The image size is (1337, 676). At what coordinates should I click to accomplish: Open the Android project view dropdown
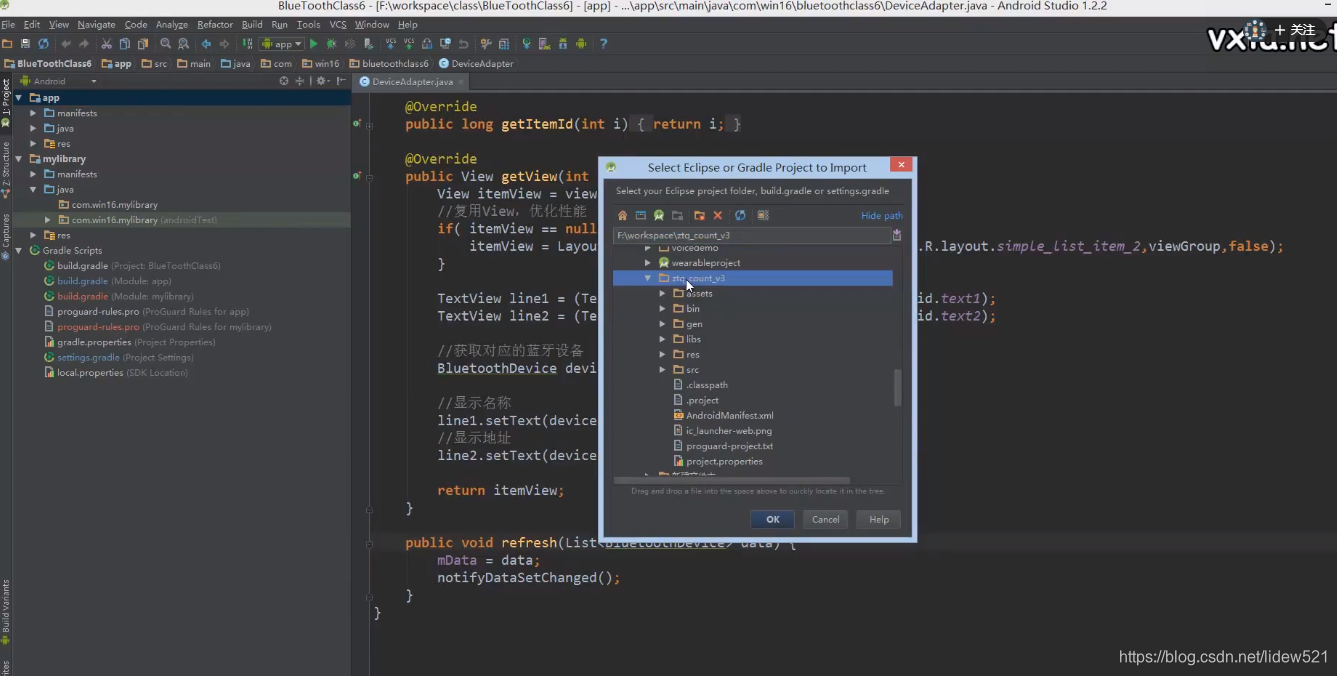[x=60, y=81]
